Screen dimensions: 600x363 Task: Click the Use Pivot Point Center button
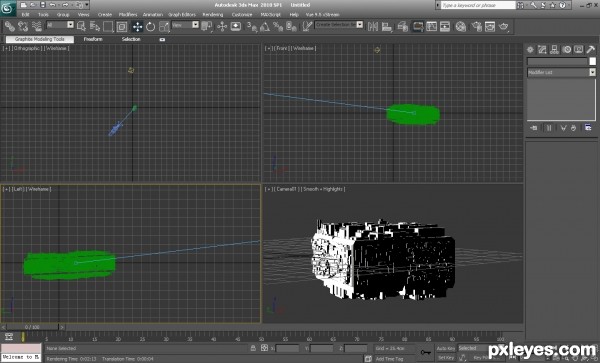[207, 26]
